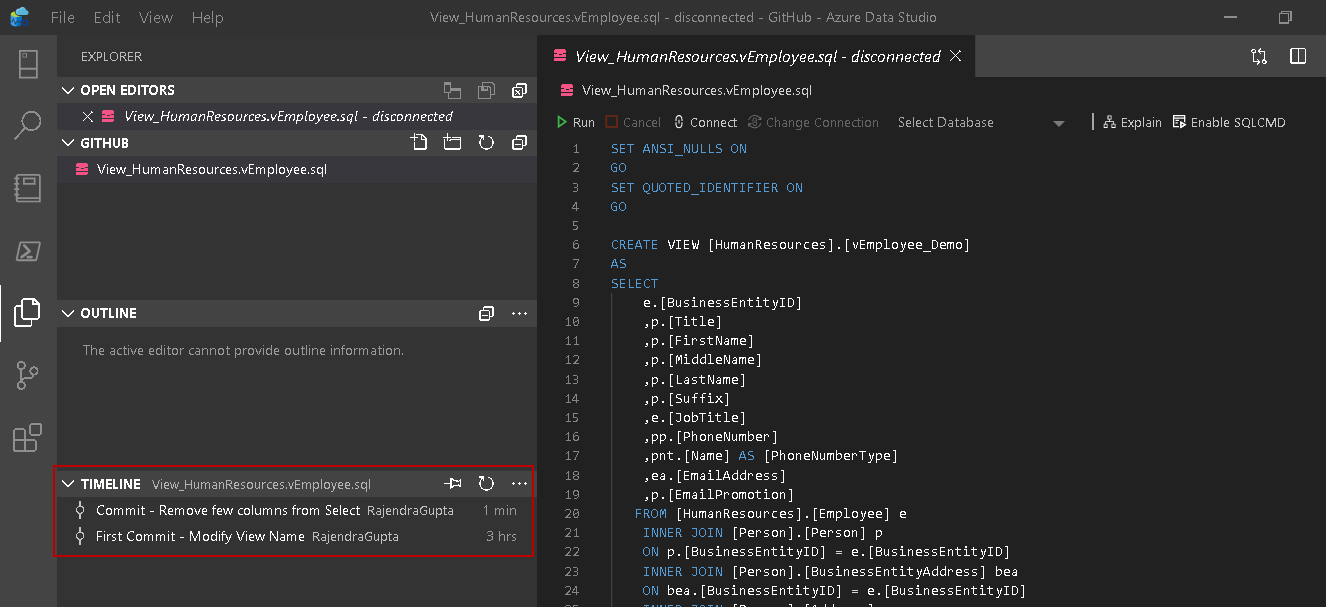Open the View menu
1326x607 pixels.
[156, 17]
